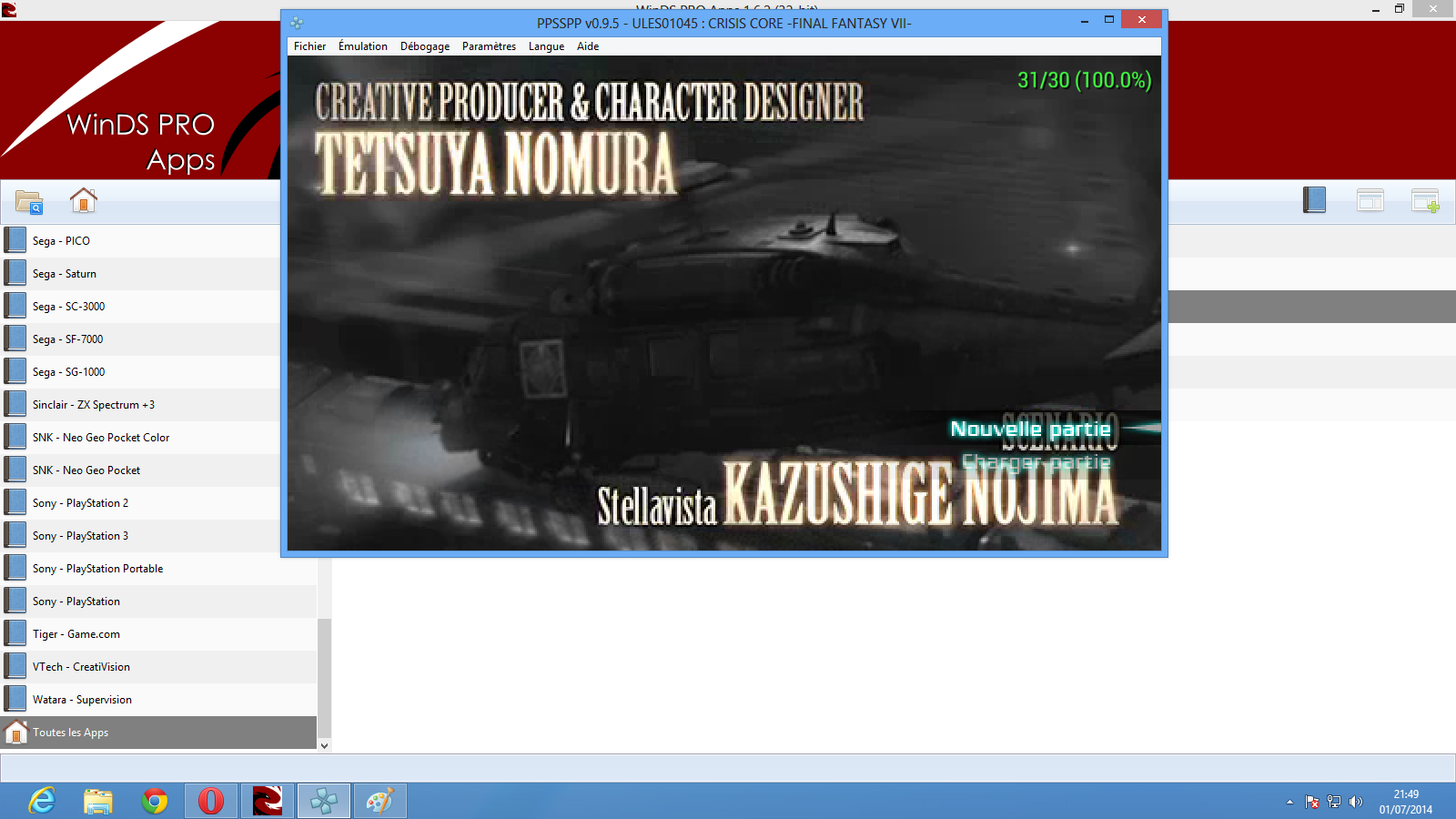This screenshot has width=1456, height=819.
Task: Click the book icon beside Sega - SG-1000
Action: coord(15,372)
